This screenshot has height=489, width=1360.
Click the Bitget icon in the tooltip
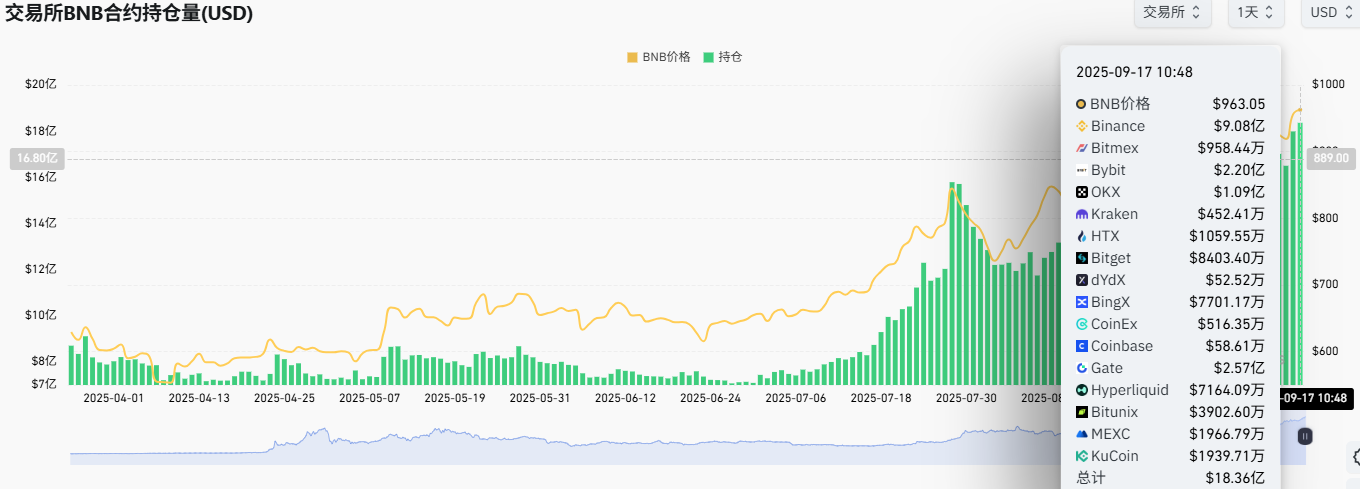click(1081, 258)
